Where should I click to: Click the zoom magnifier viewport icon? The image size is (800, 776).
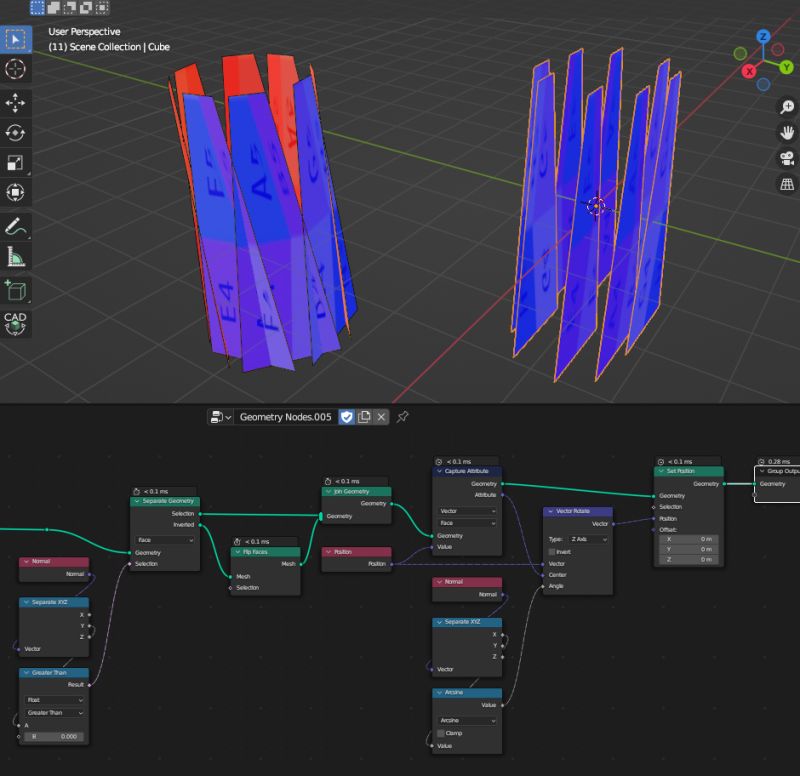coord(787,107)
